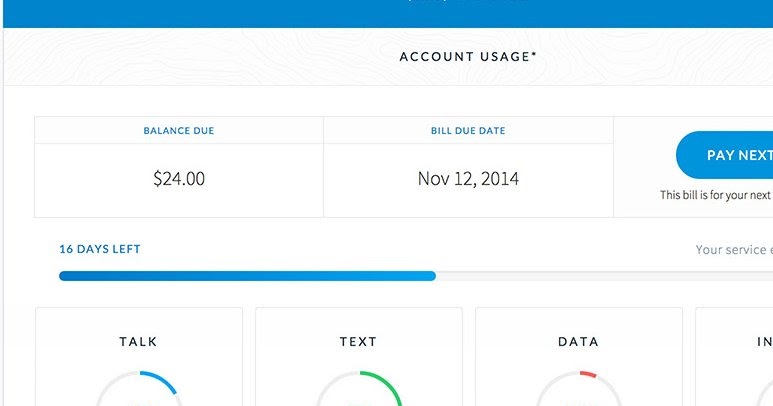This screenshot has height=406, width=773.
Task: Select the Bill Due Date column header
Action: [468, 131]
